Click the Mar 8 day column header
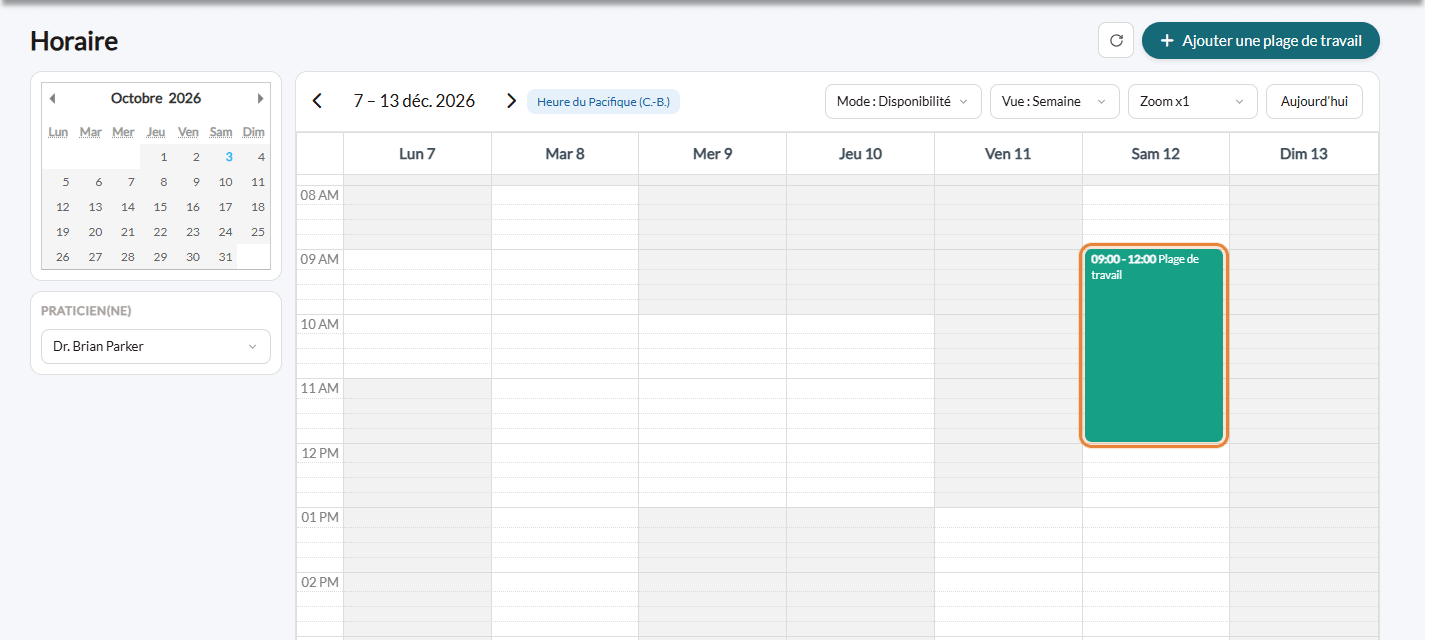The width and height of the screenshot is (1440, 640). [x=565, y=154]
